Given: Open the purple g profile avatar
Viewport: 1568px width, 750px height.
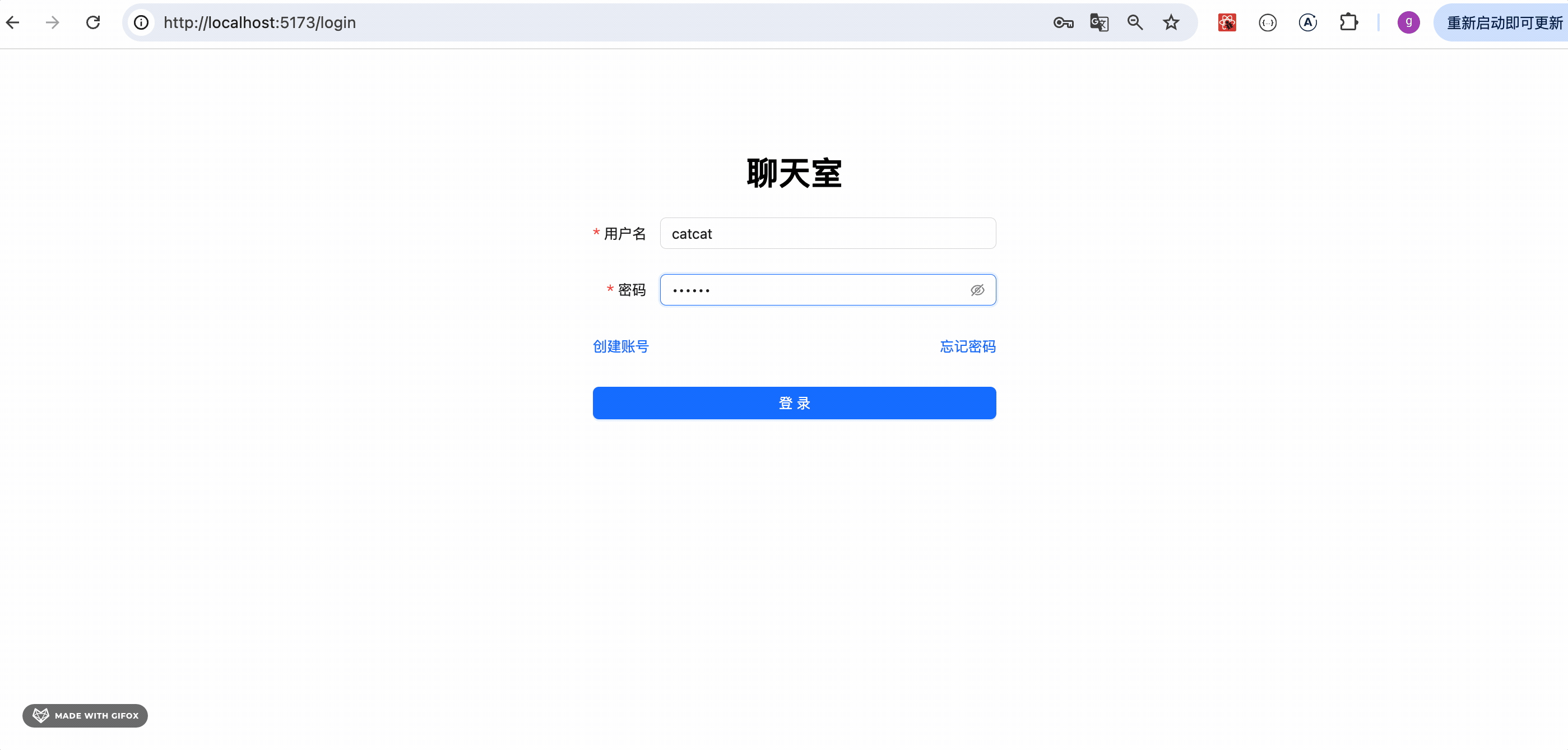Looking at the screenshot, I should click(1408, 22).
